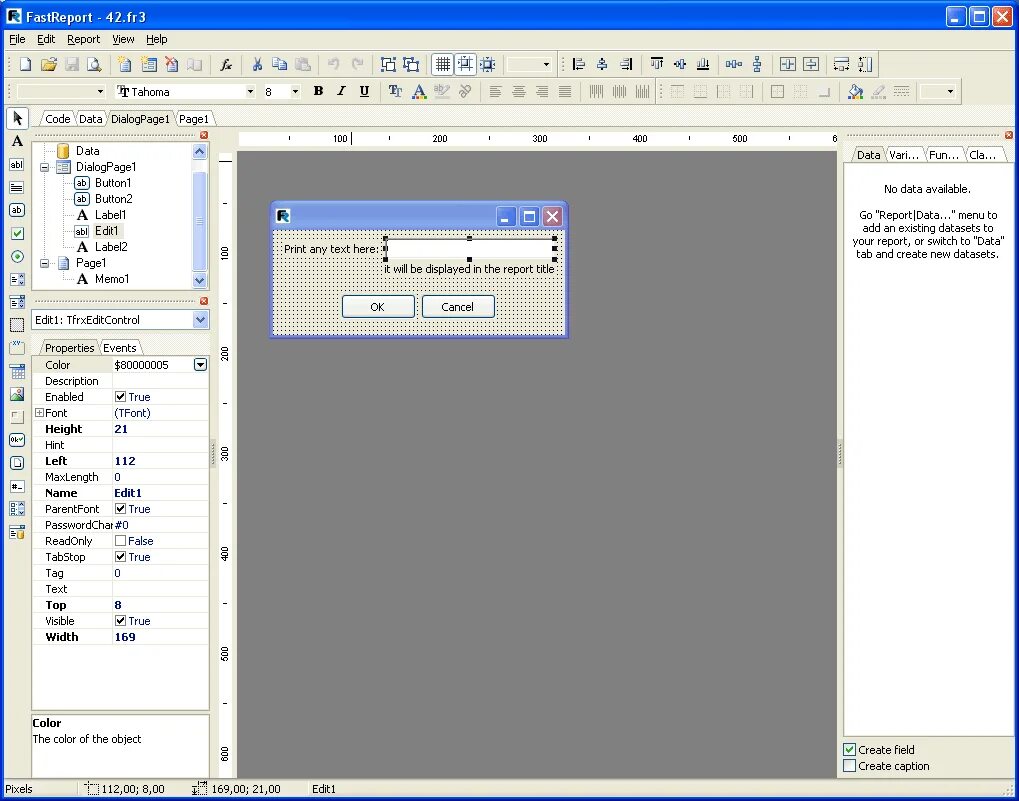This screenshot has width=1019, height=801.
Task: Select the Label control tool
Action: pyautogui.click(x=15, y=141)
